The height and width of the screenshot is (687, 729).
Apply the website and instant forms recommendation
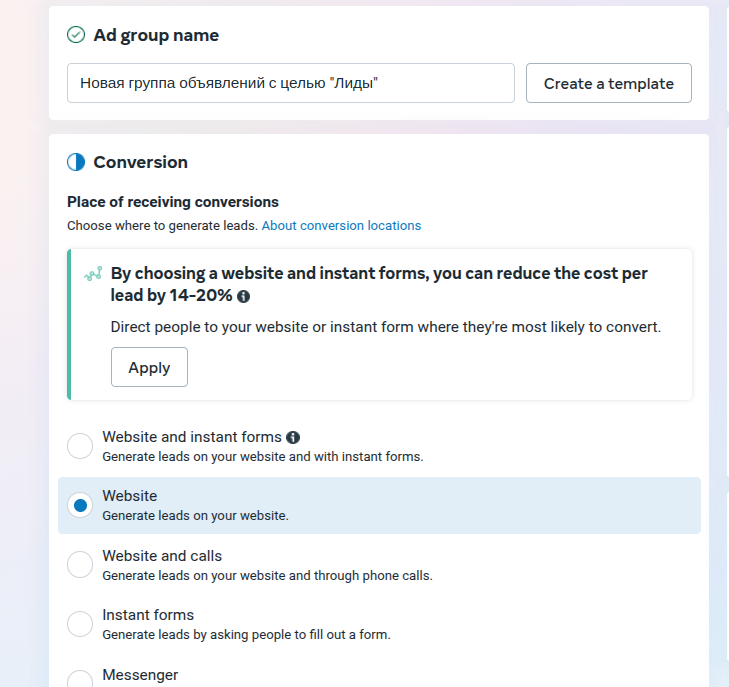coord(149,367)
